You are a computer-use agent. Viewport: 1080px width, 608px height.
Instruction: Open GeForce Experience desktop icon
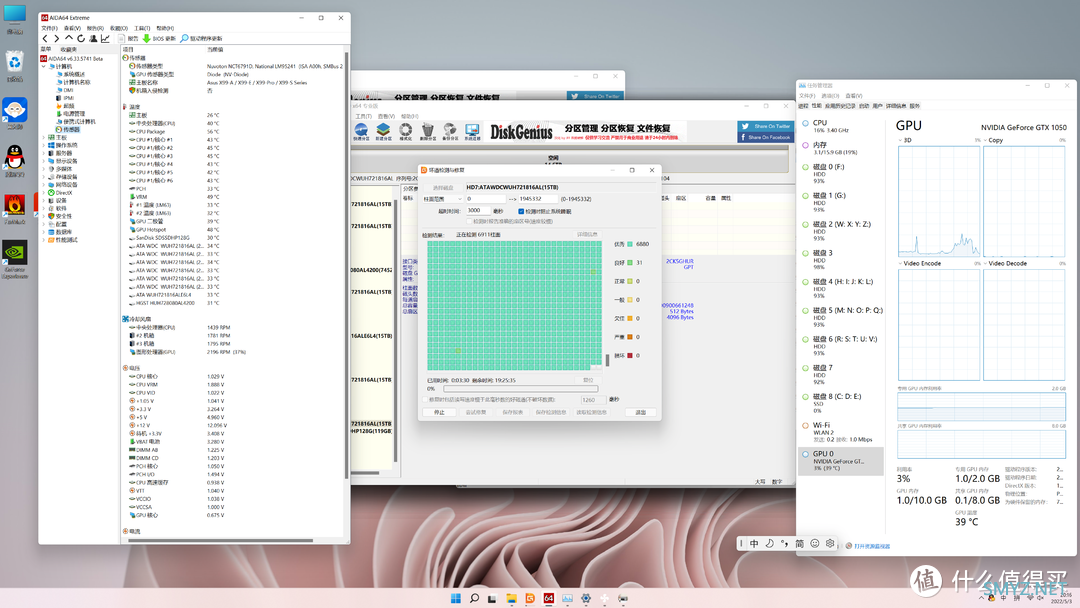[x=14, y=258]
